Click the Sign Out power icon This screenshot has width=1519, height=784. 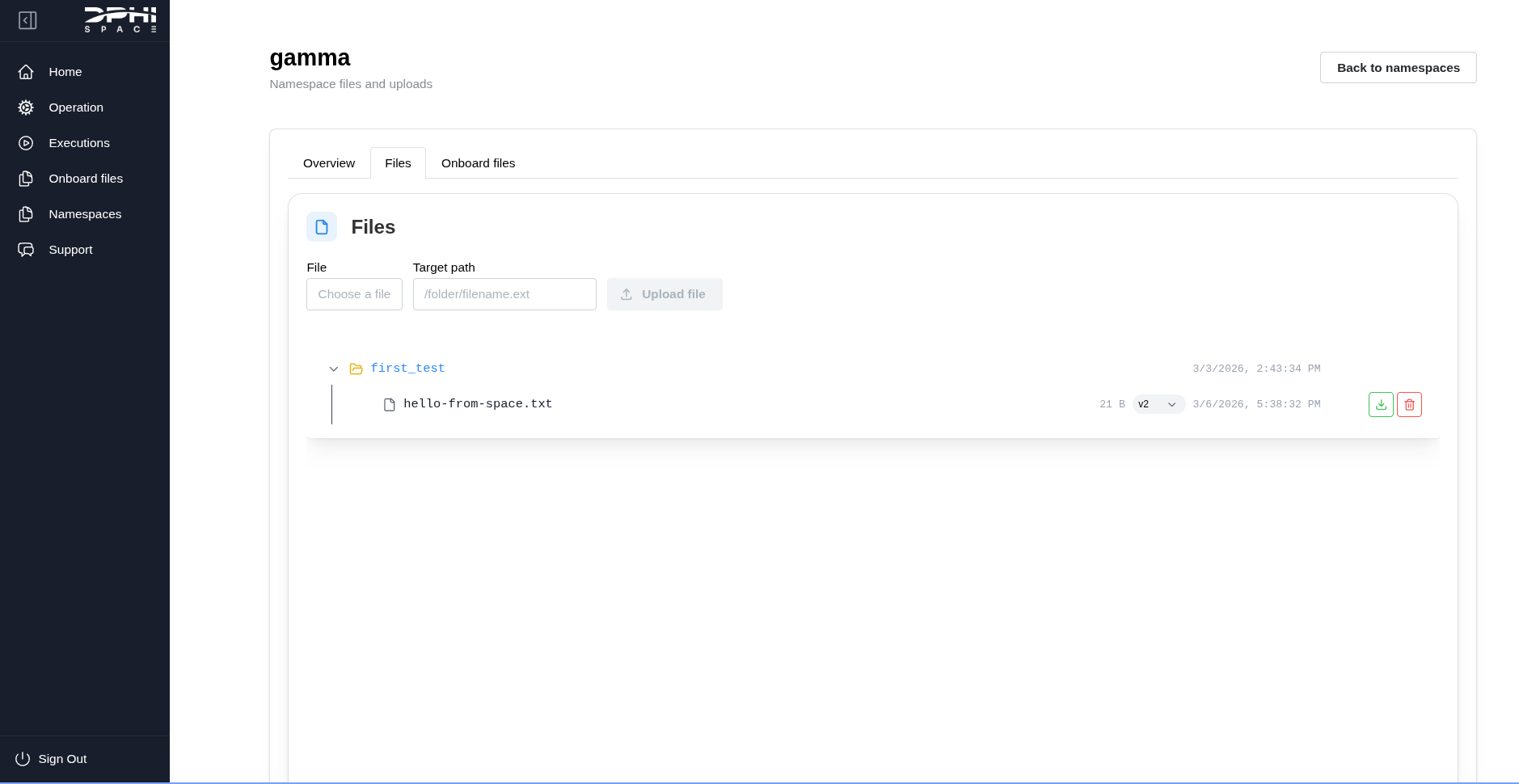pyautogui.click(x=23, y=759)
